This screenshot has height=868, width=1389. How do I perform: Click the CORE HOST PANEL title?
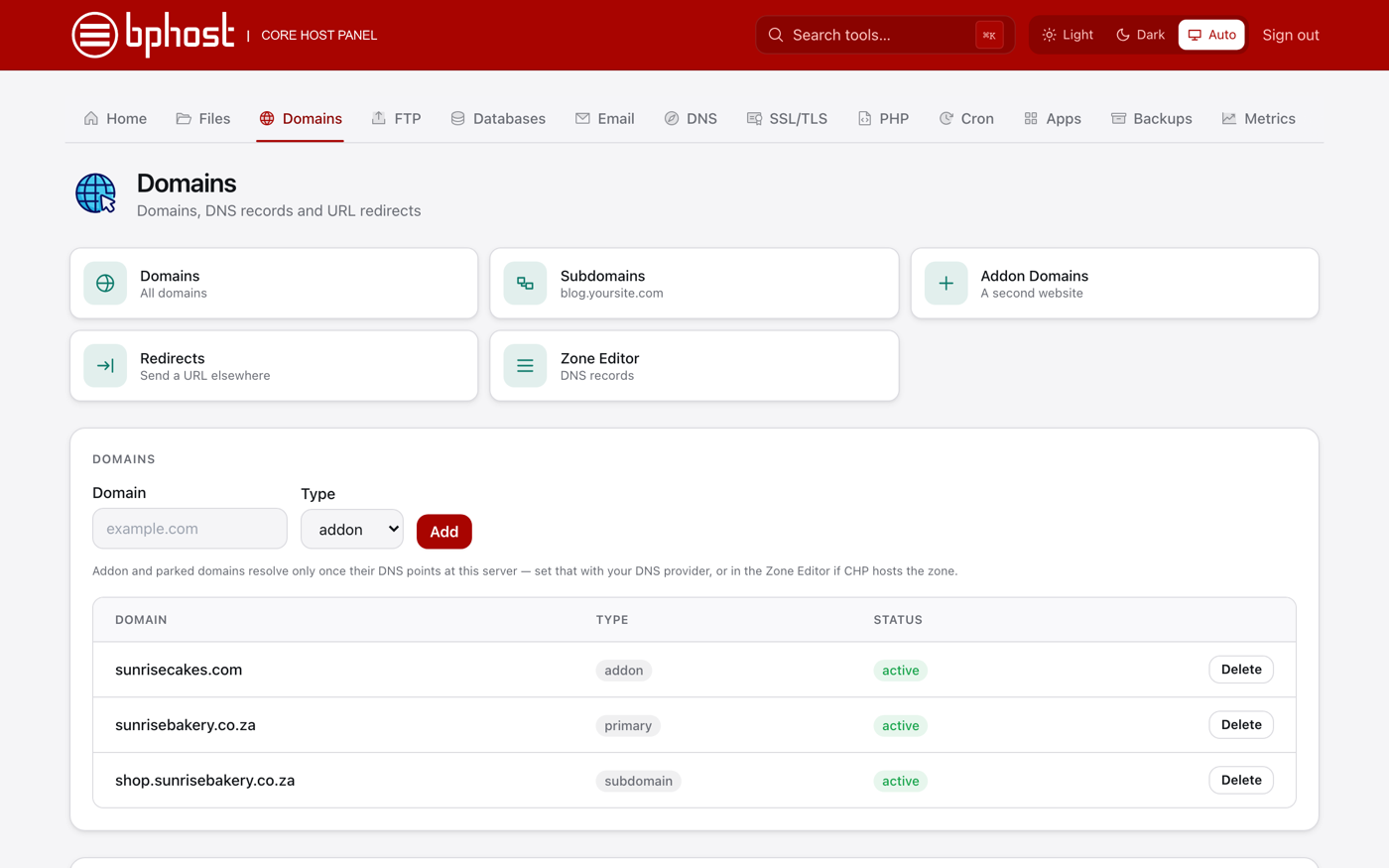(x=318, y=35)
